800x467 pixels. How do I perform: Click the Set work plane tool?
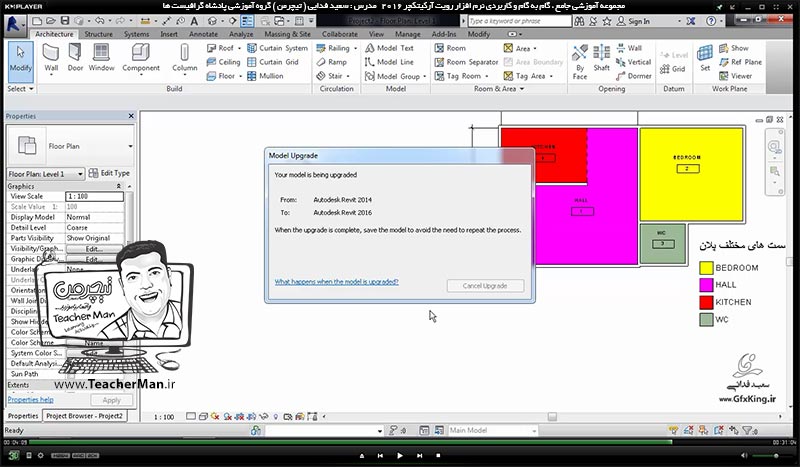(705, 58)
